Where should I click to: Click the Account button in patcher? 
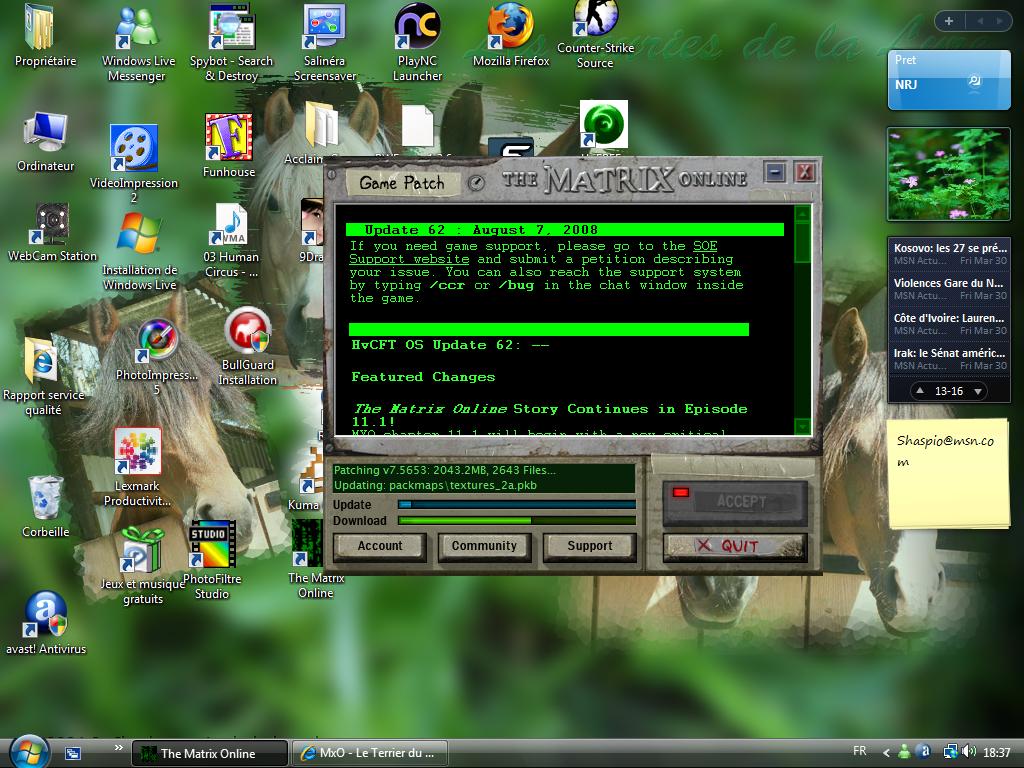point(380,546)
